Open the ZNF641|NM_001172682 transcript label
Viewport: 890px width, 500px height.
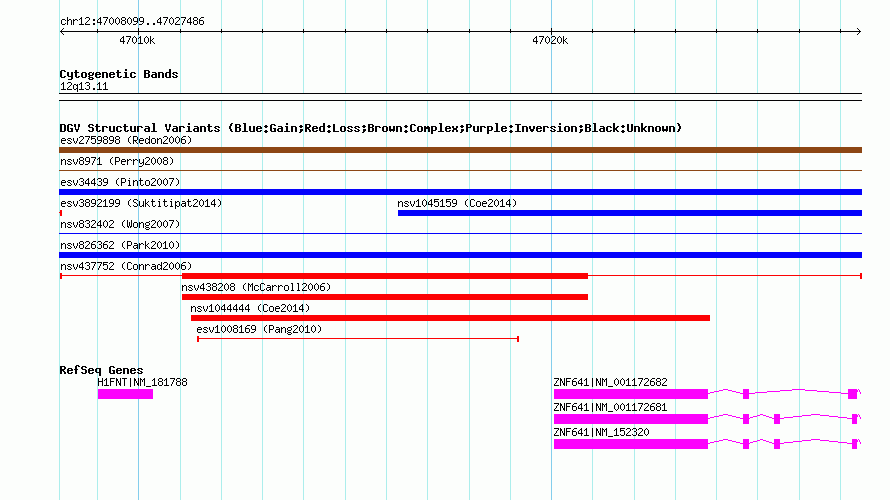(x=610, y=383)
